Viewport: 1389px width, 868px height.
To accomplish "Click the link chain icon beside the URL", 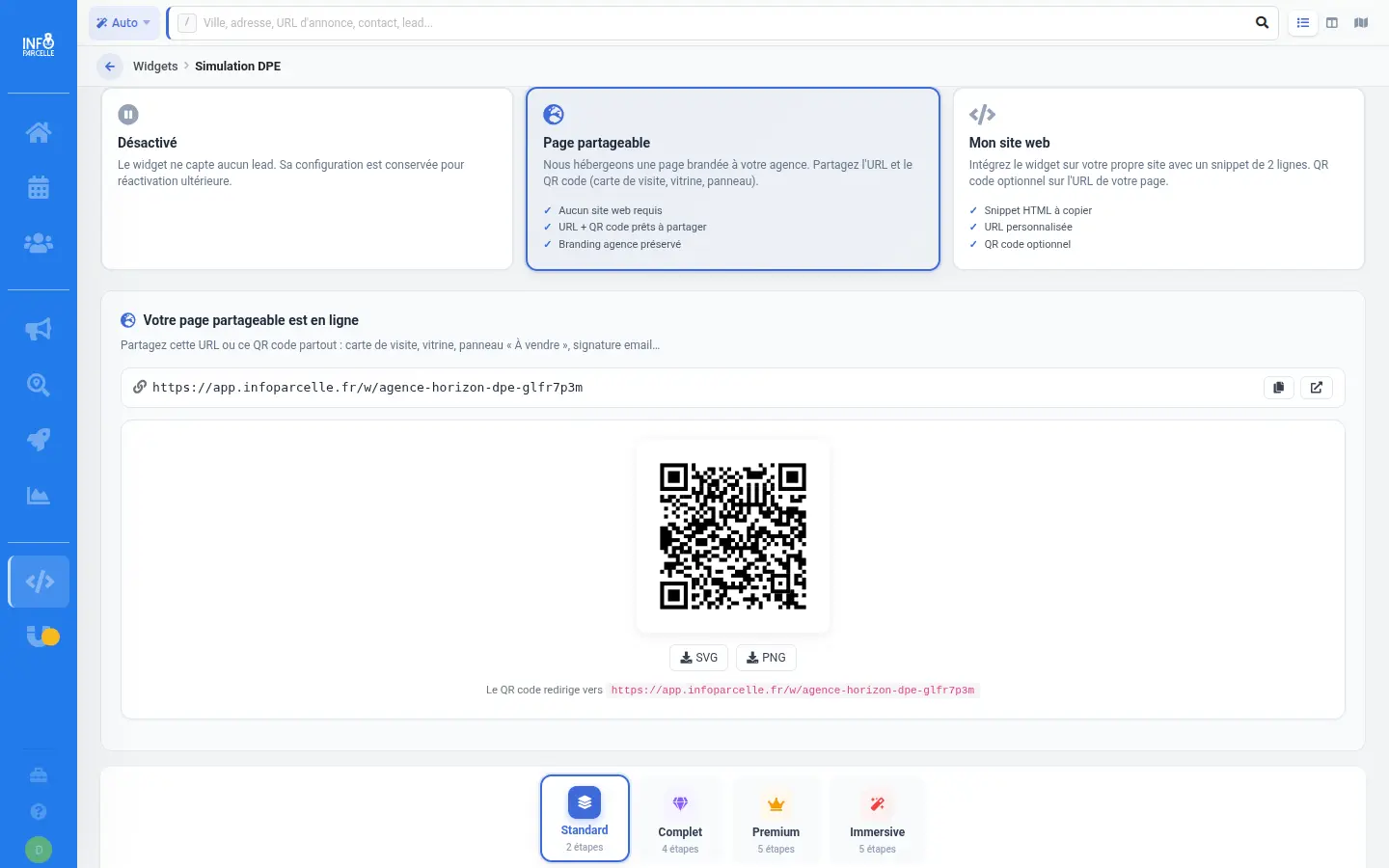I will coord(140,387).
